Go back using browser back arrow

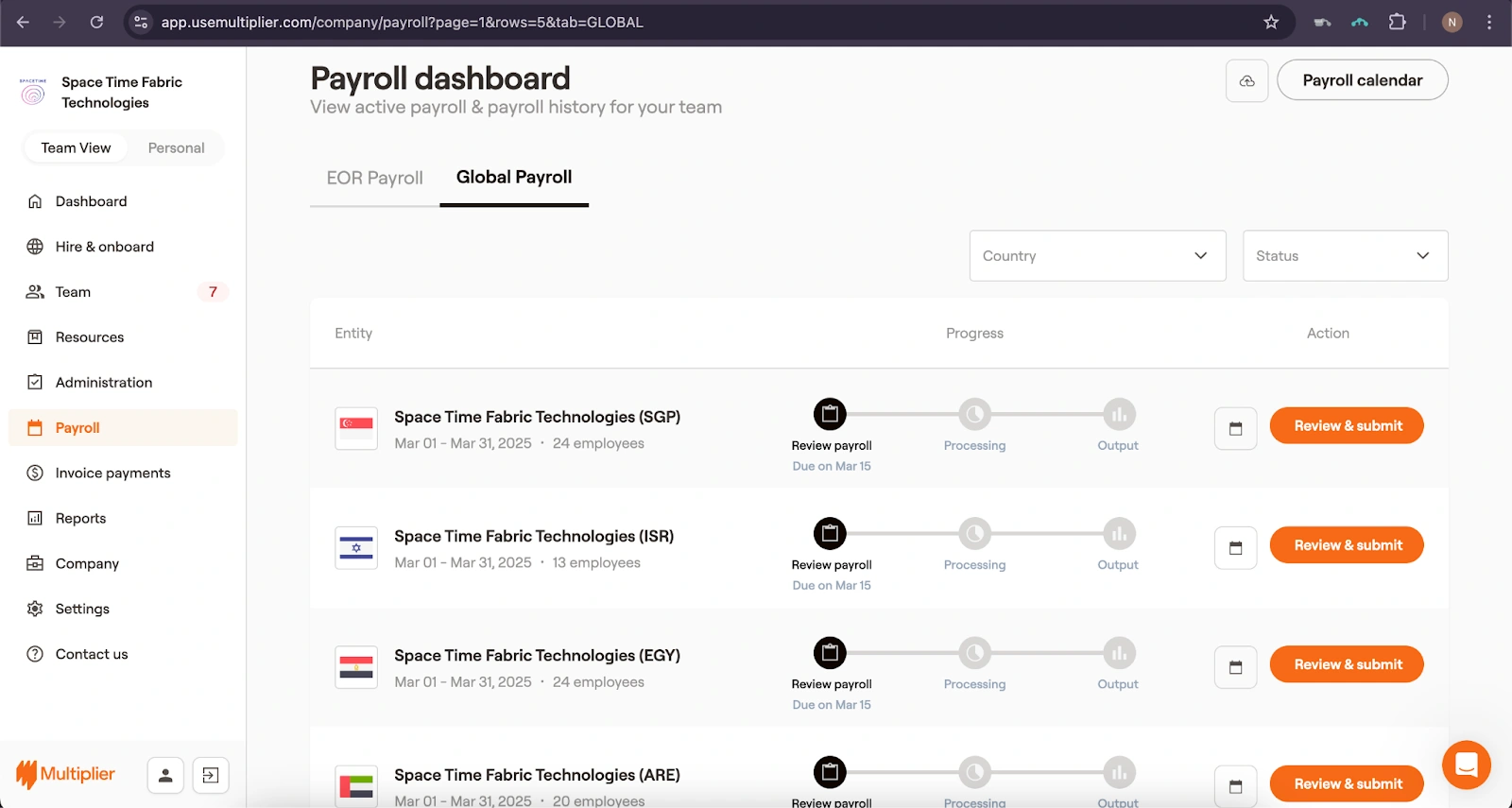click(x=23, y=22)
